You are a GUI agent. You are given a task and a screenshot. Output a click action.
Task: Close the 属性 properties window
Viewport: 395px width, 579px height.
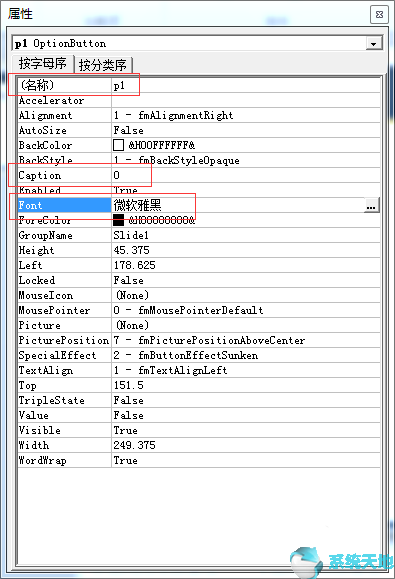379,15
